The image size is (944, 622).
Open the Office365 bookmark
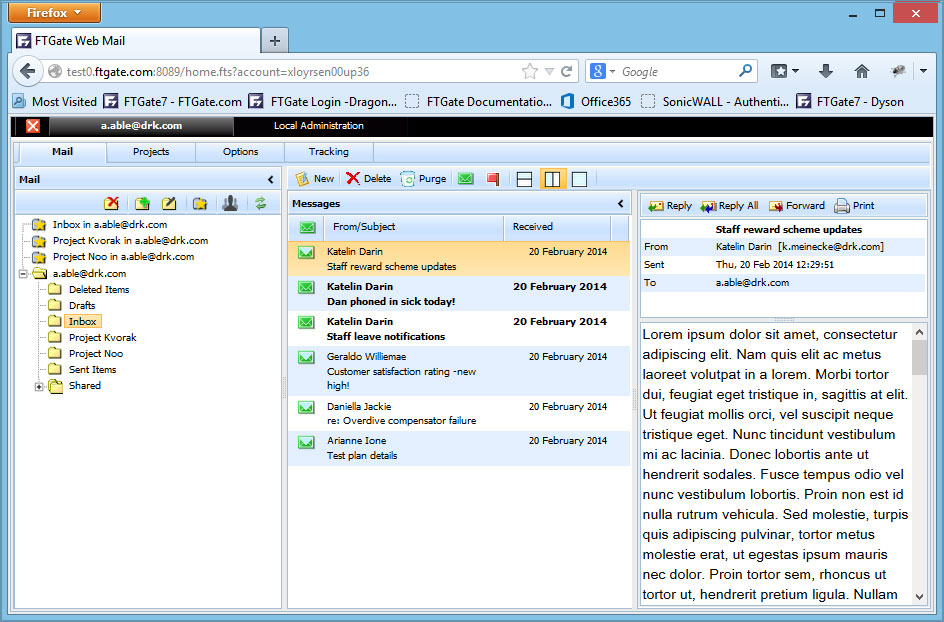(x=596, y=102)
